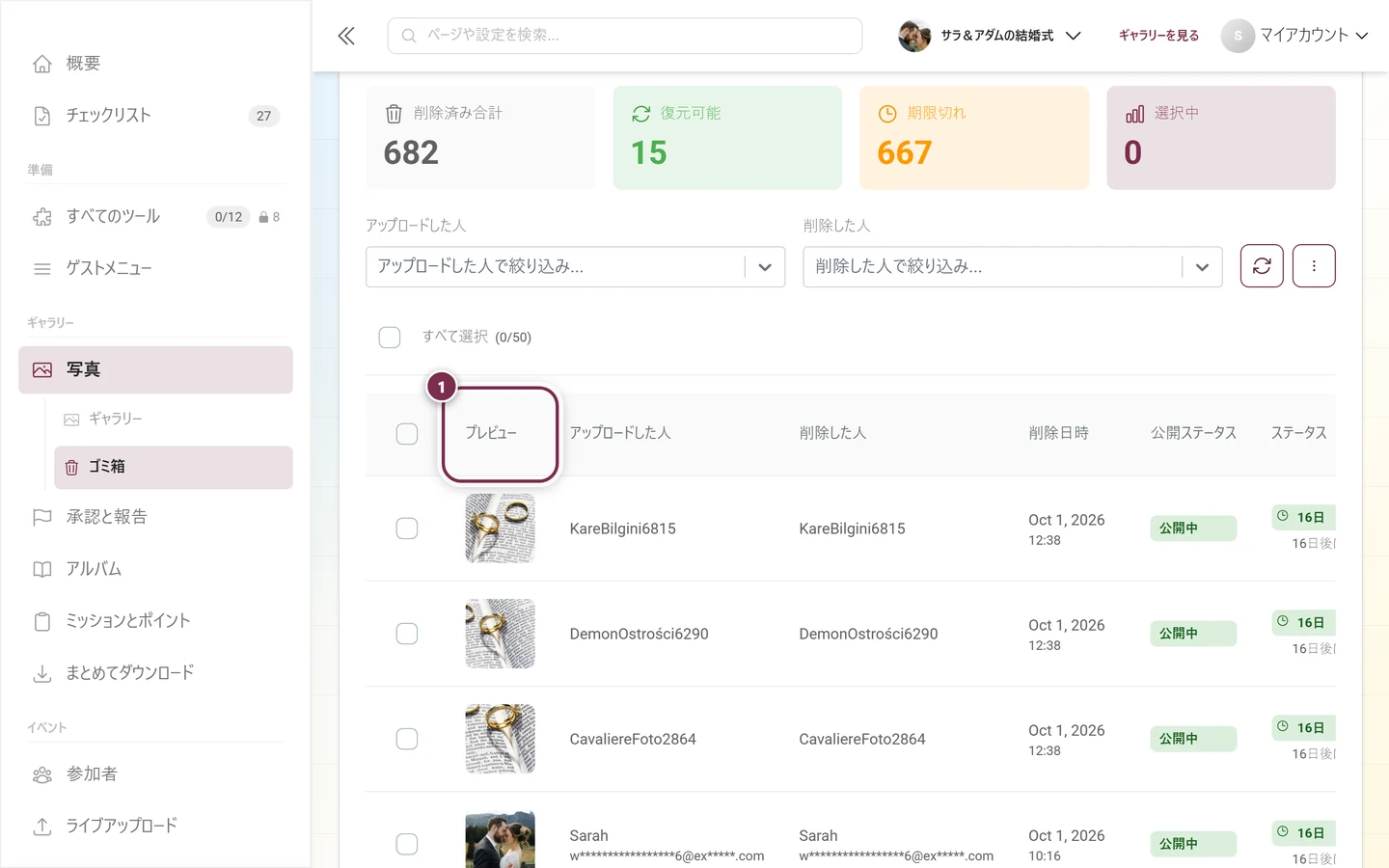The width and height of the screenshot is (1389, 868).
Task: Click the lock icon next to 8
Action: tap(263, 218)
